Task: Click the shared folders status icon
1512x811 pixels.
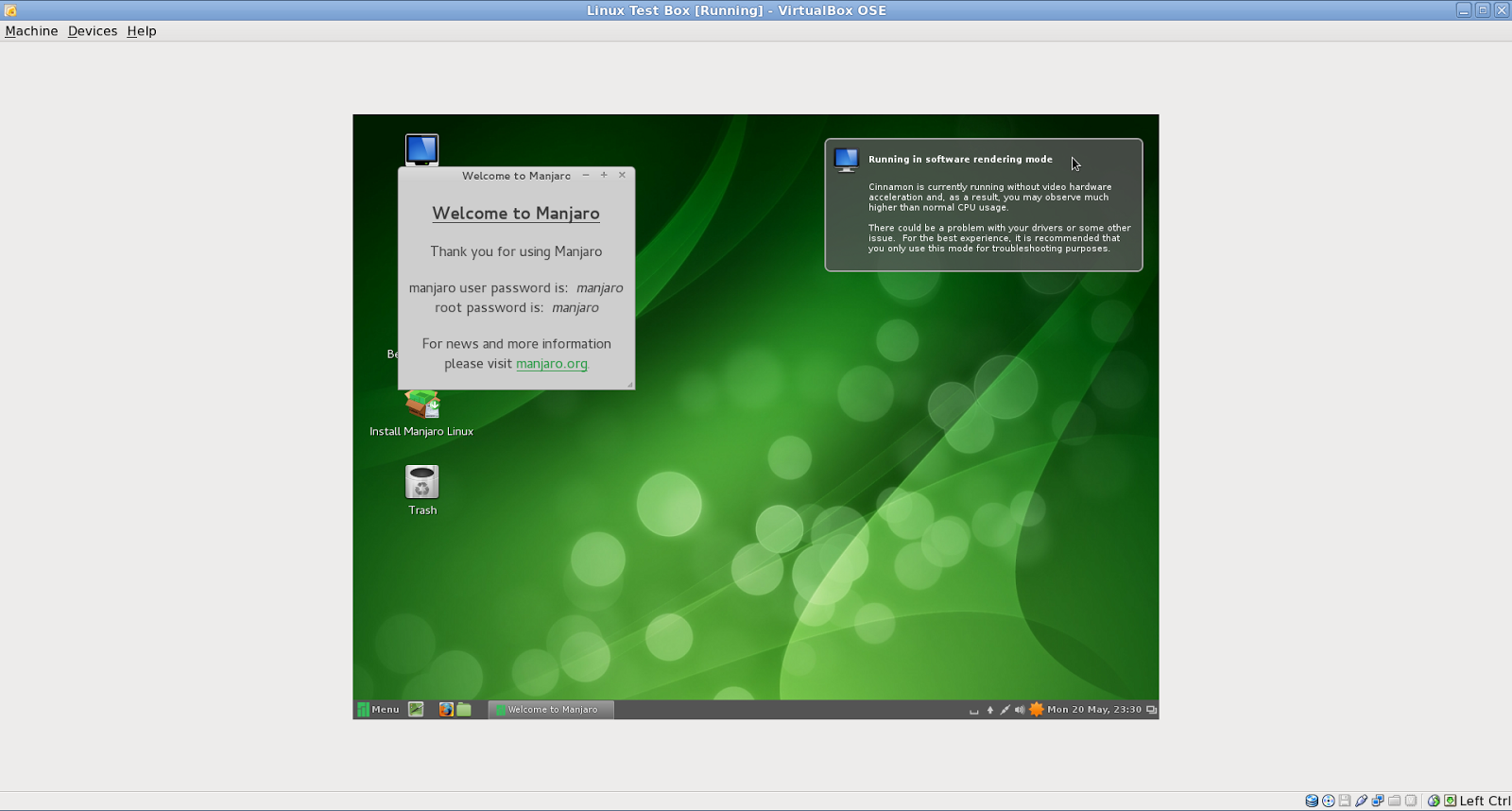Action: 1394,801
